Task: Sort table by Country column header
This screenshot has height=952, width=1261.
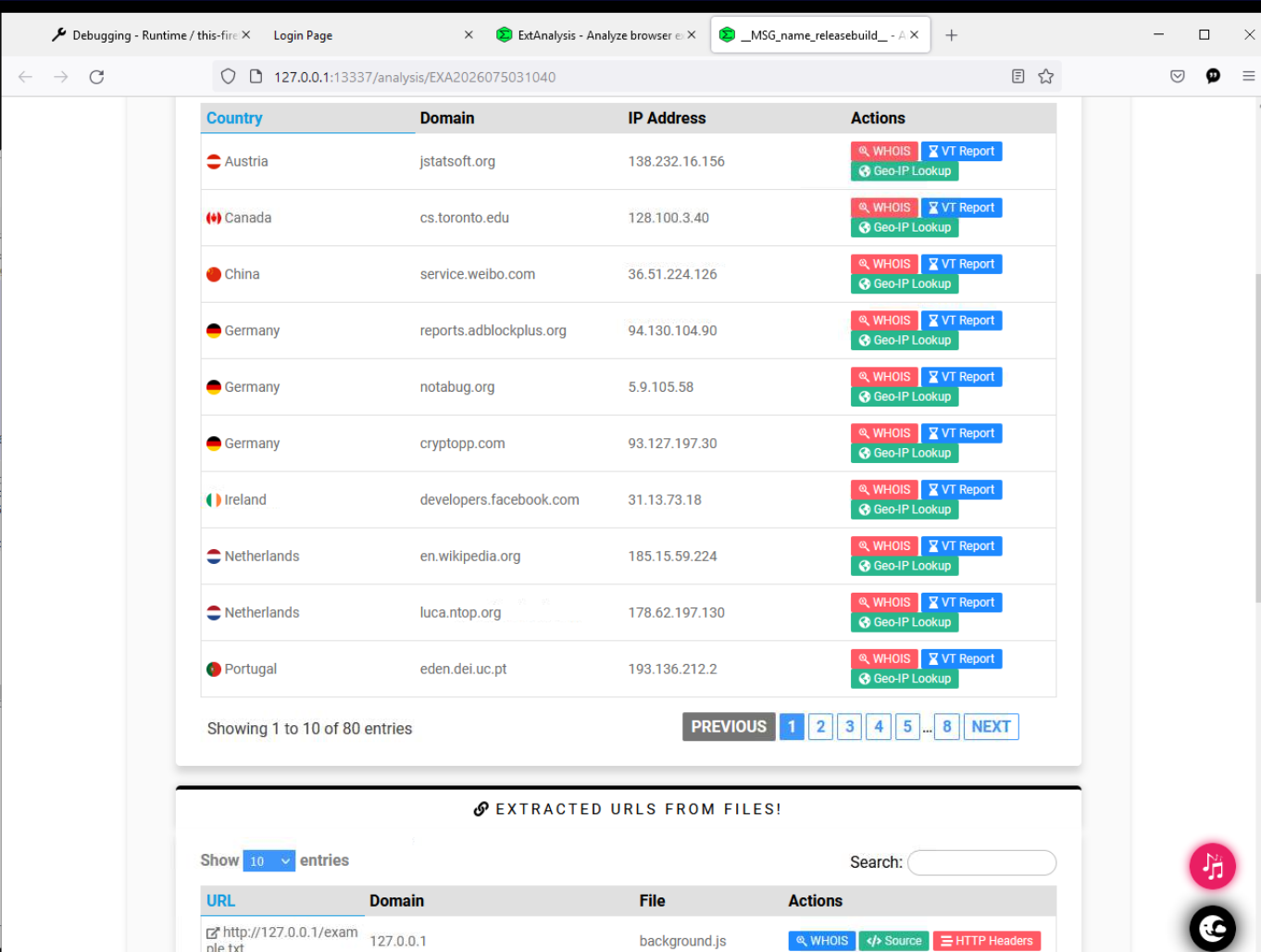Action: [x=234, y=119]
